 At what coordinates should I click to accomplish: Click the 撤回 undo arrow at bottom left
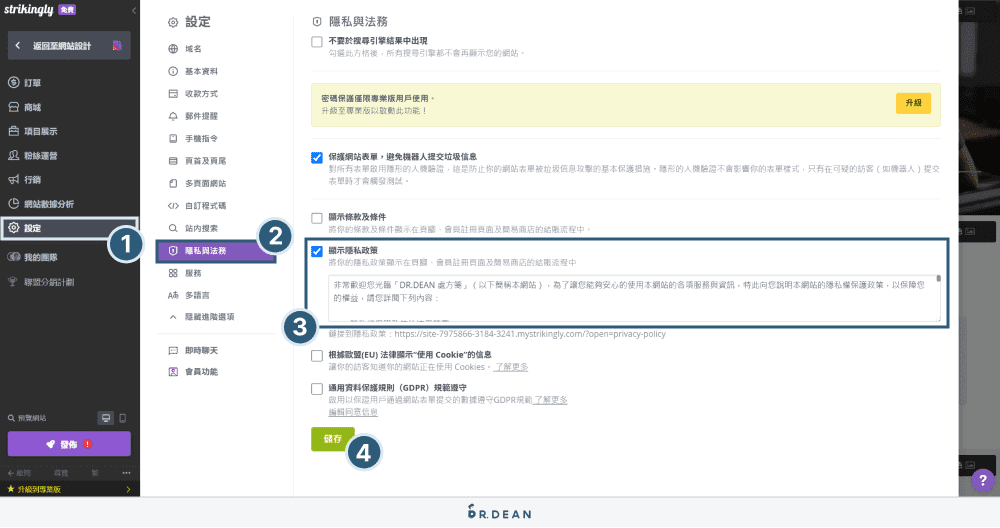coord(18,473)
